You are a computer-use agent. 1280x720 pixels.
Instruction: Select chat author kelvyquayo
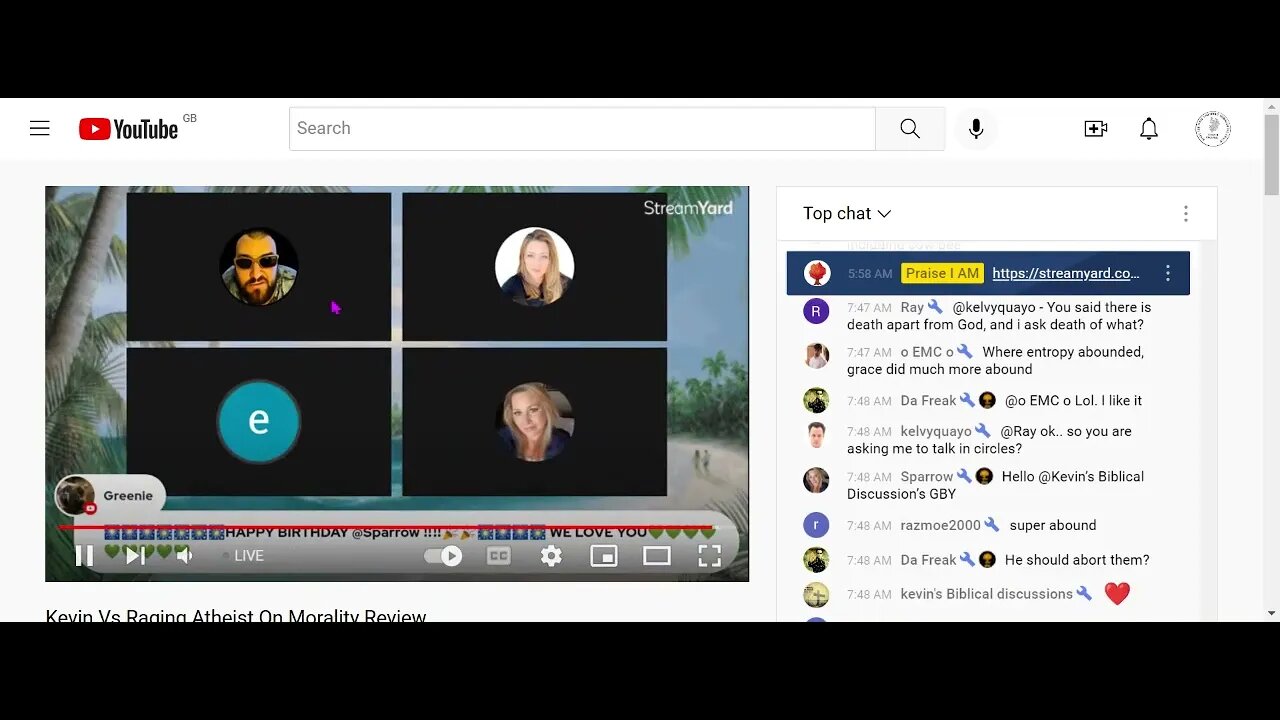936,431
